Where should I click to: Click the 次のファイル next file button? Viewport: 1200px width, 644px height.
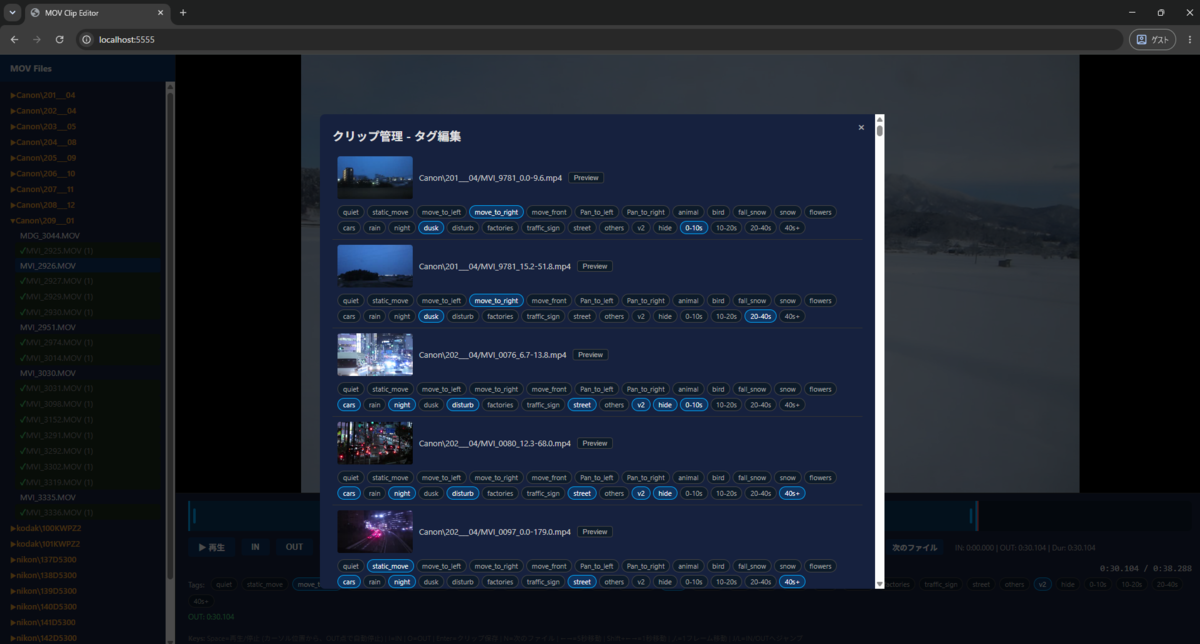click(915, 547)
